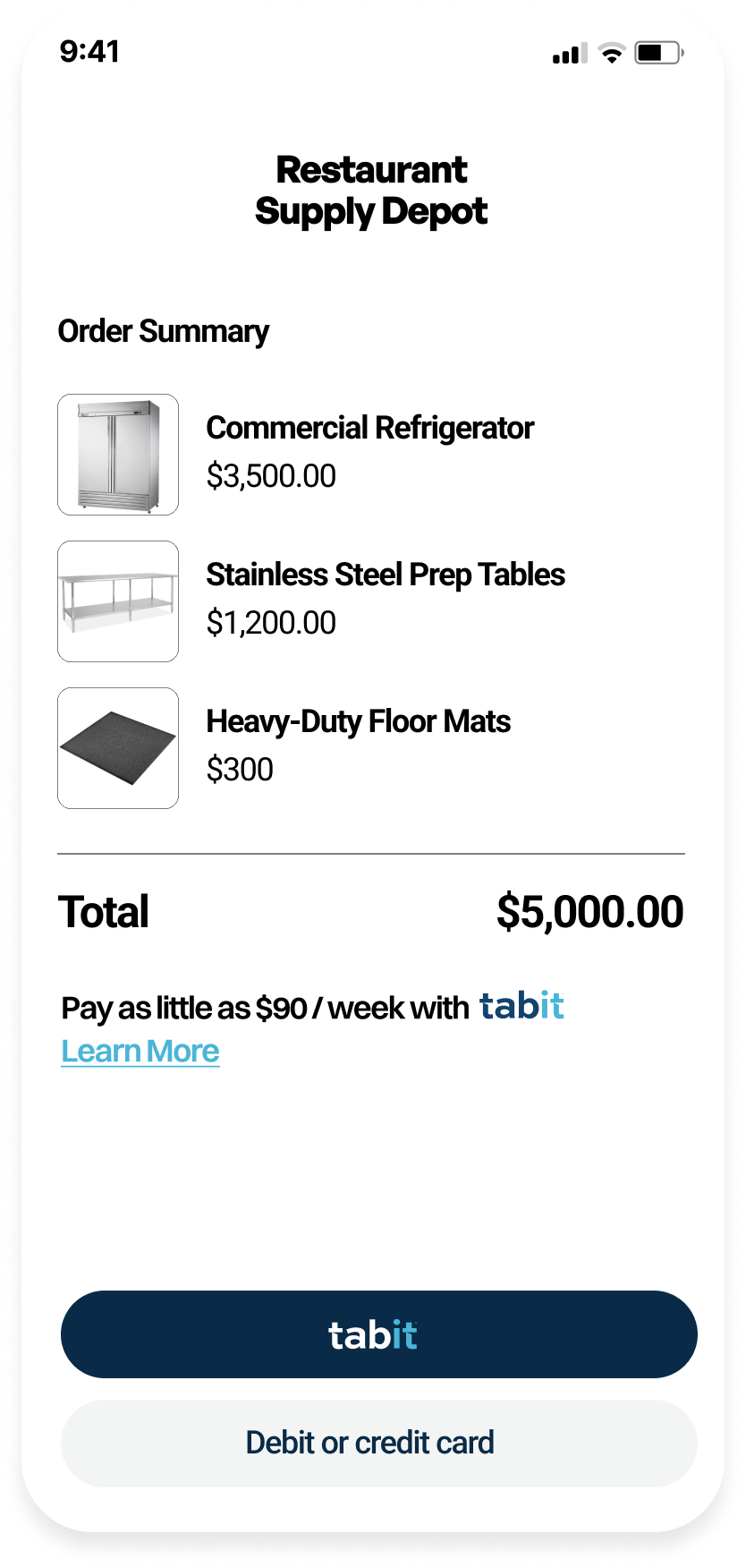Image resolution: width=746 pixels, height=1568 pixels.
Task: Click the $300 floor mats price
Action: [x=240, y=770]
